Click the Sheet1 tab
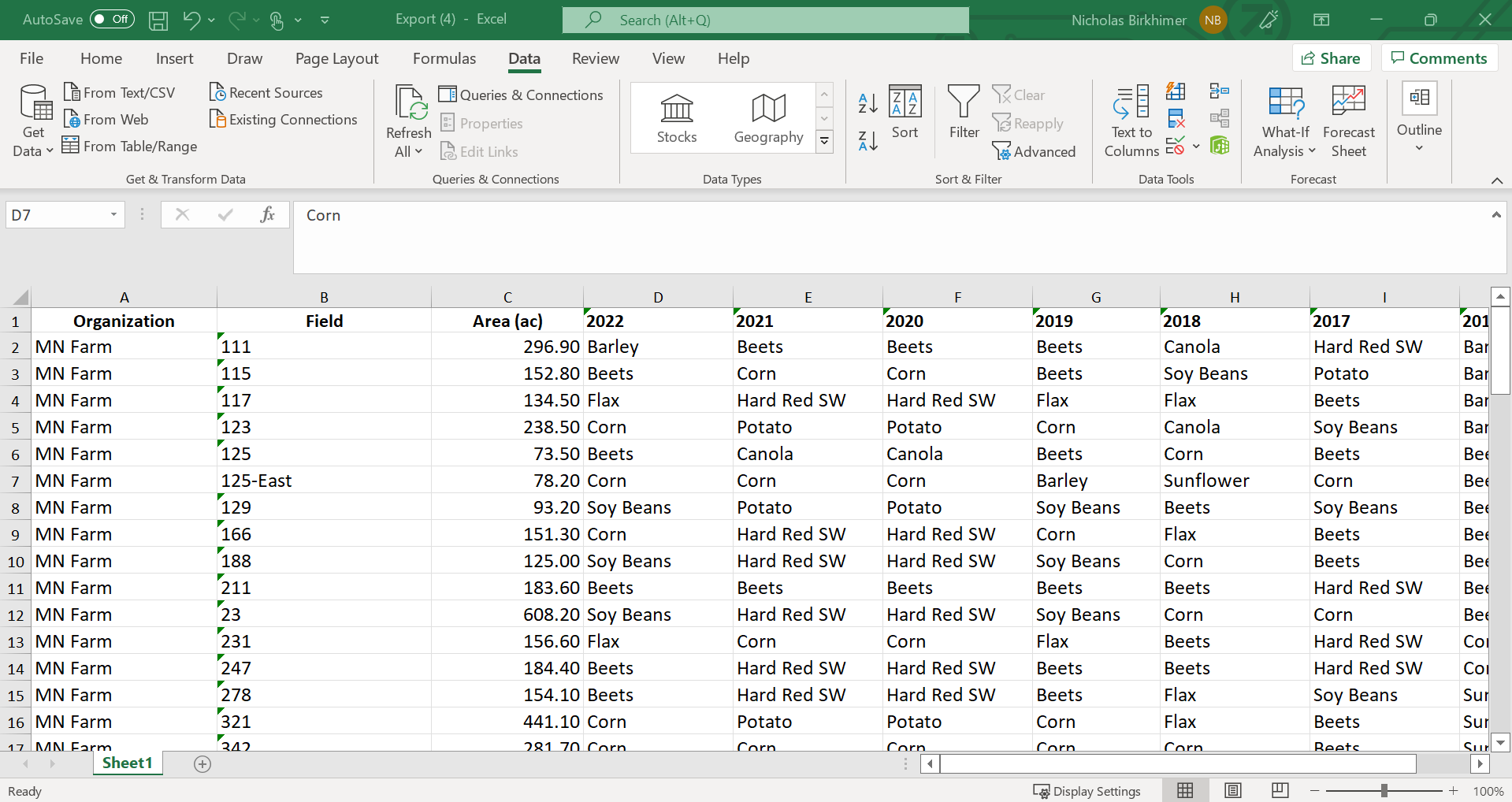 (127, 763)
